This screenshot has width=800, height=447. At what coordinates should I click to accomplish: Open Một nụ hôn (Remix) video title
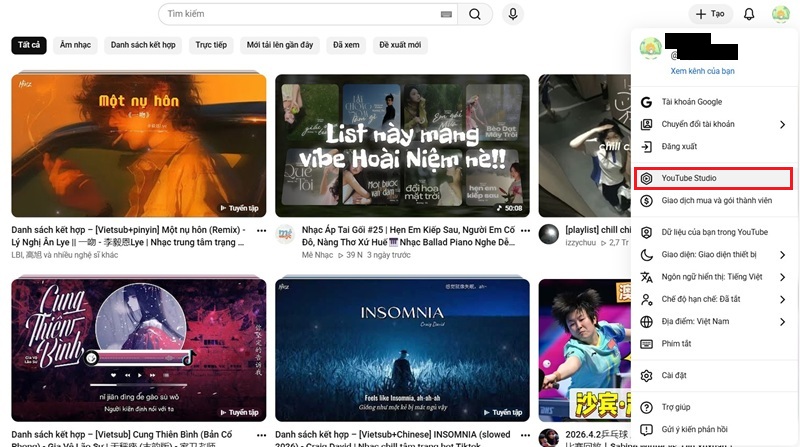click(x=129, y=236)
